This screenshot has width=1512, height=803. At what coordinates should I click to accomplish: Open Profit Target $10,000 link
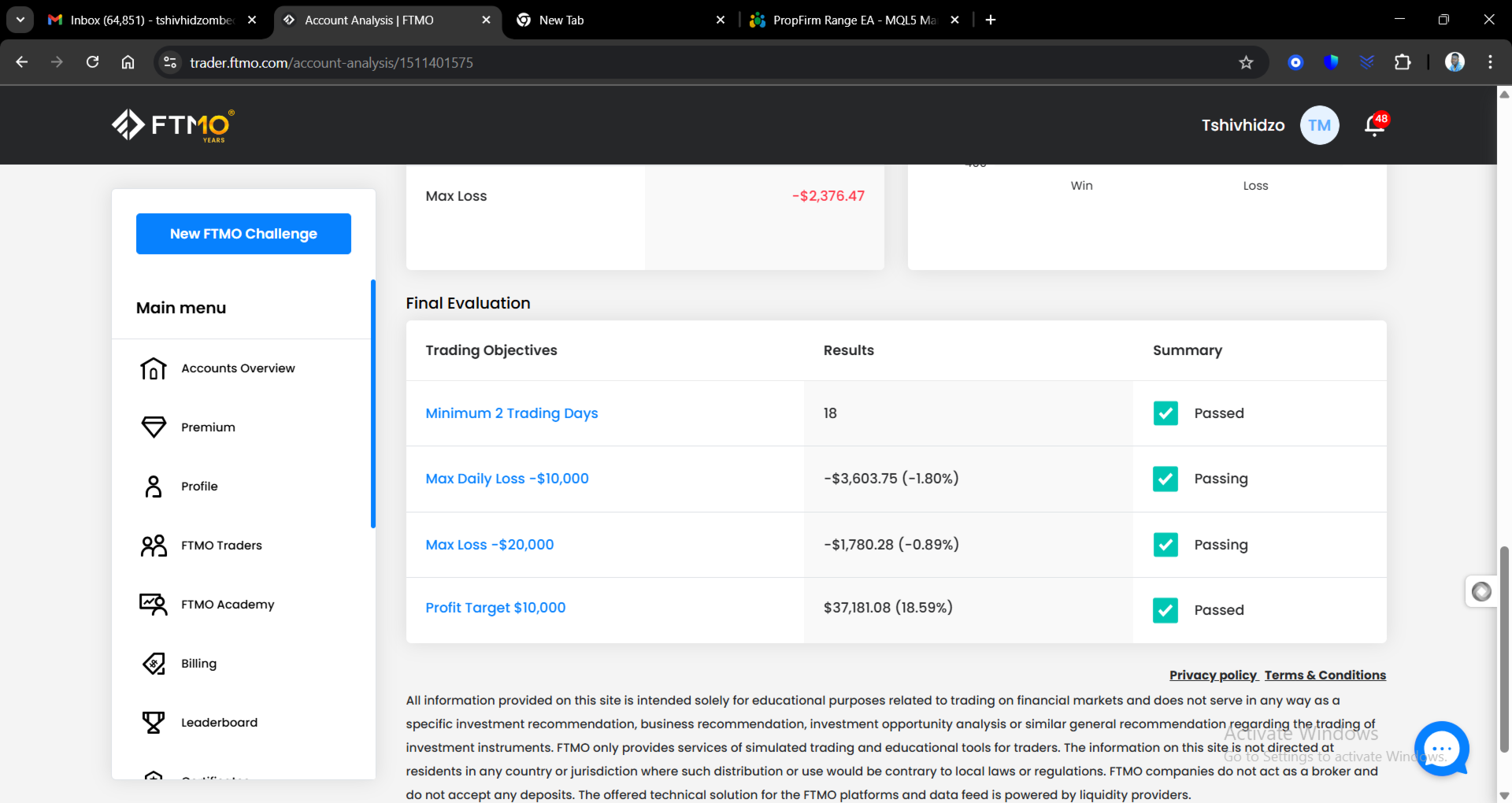coord(495,608)
